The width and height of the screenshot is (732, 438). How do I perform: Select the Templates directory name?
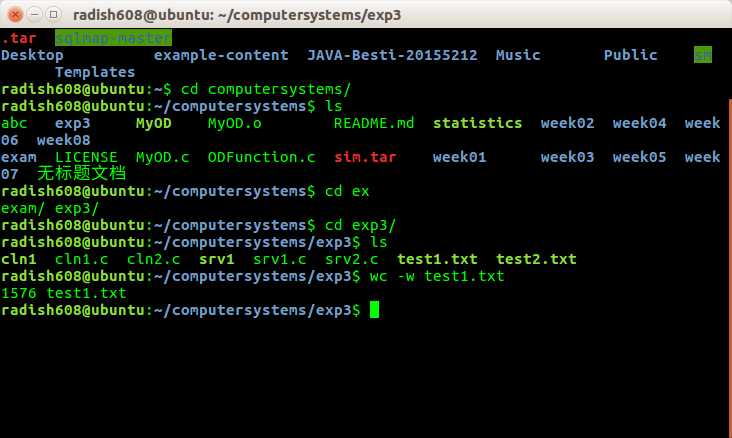[95, 72]
